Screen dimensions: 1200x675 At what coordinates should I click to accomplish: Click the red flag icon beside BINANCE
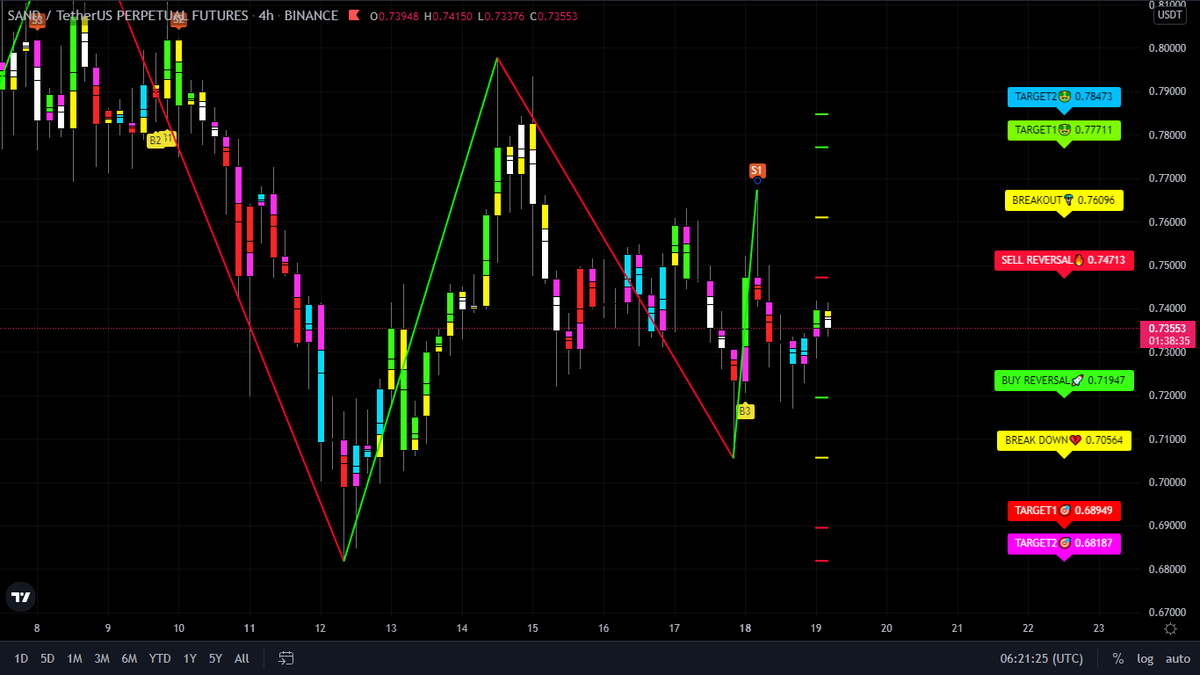point(352,15)
